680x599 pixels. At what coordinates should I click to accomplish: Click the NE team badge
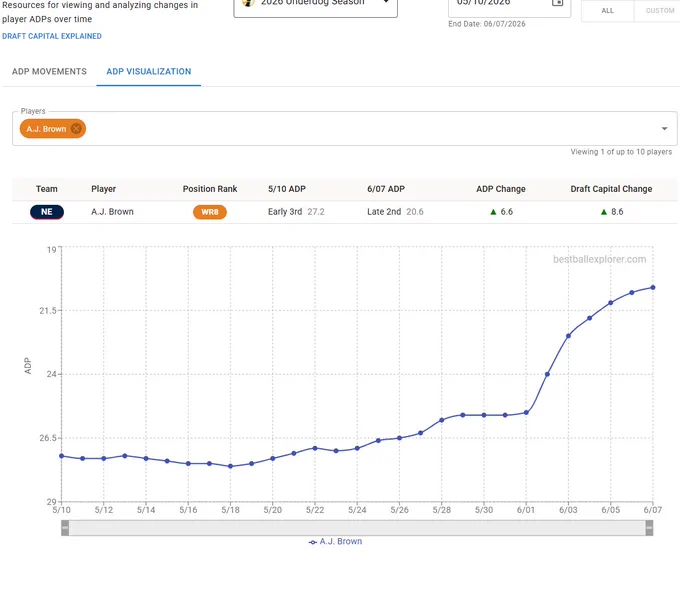click(x=47, y=212)
